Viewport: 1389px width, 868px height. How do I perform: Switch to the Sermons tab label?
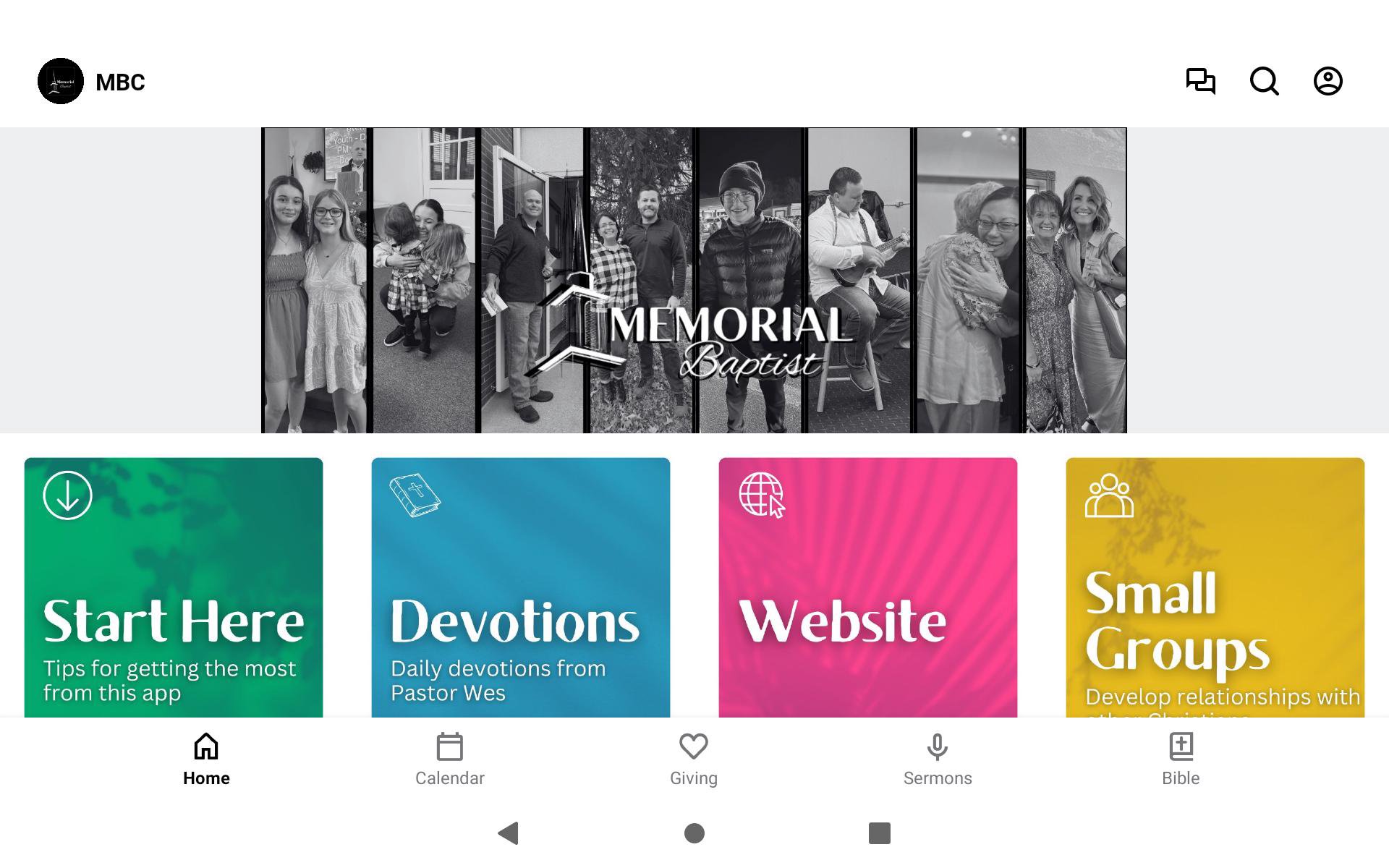coord(938,778)
